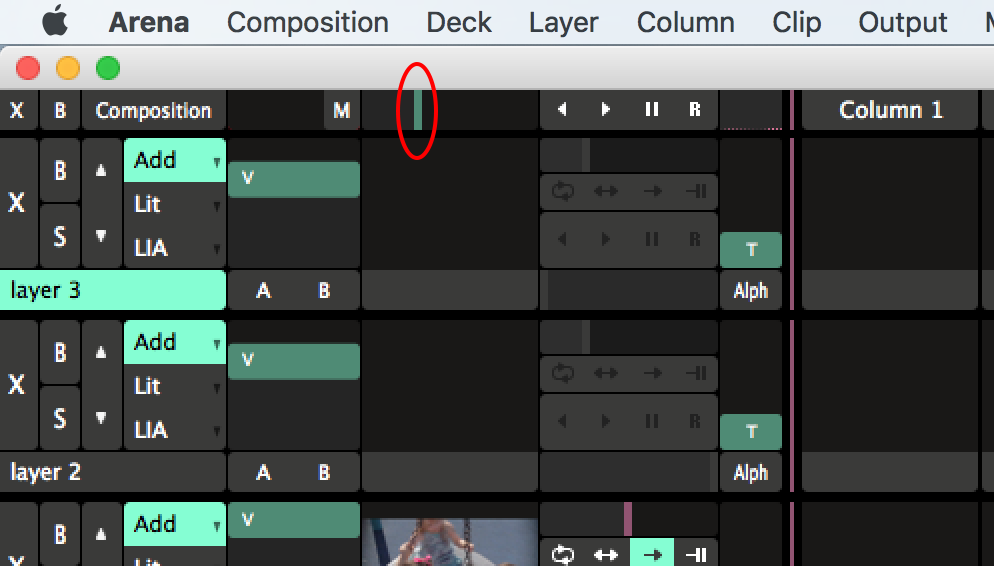The height and width of the screenshot is (566, 994).
Task: Pause composition playback
Action: click(x=651, y=110)
